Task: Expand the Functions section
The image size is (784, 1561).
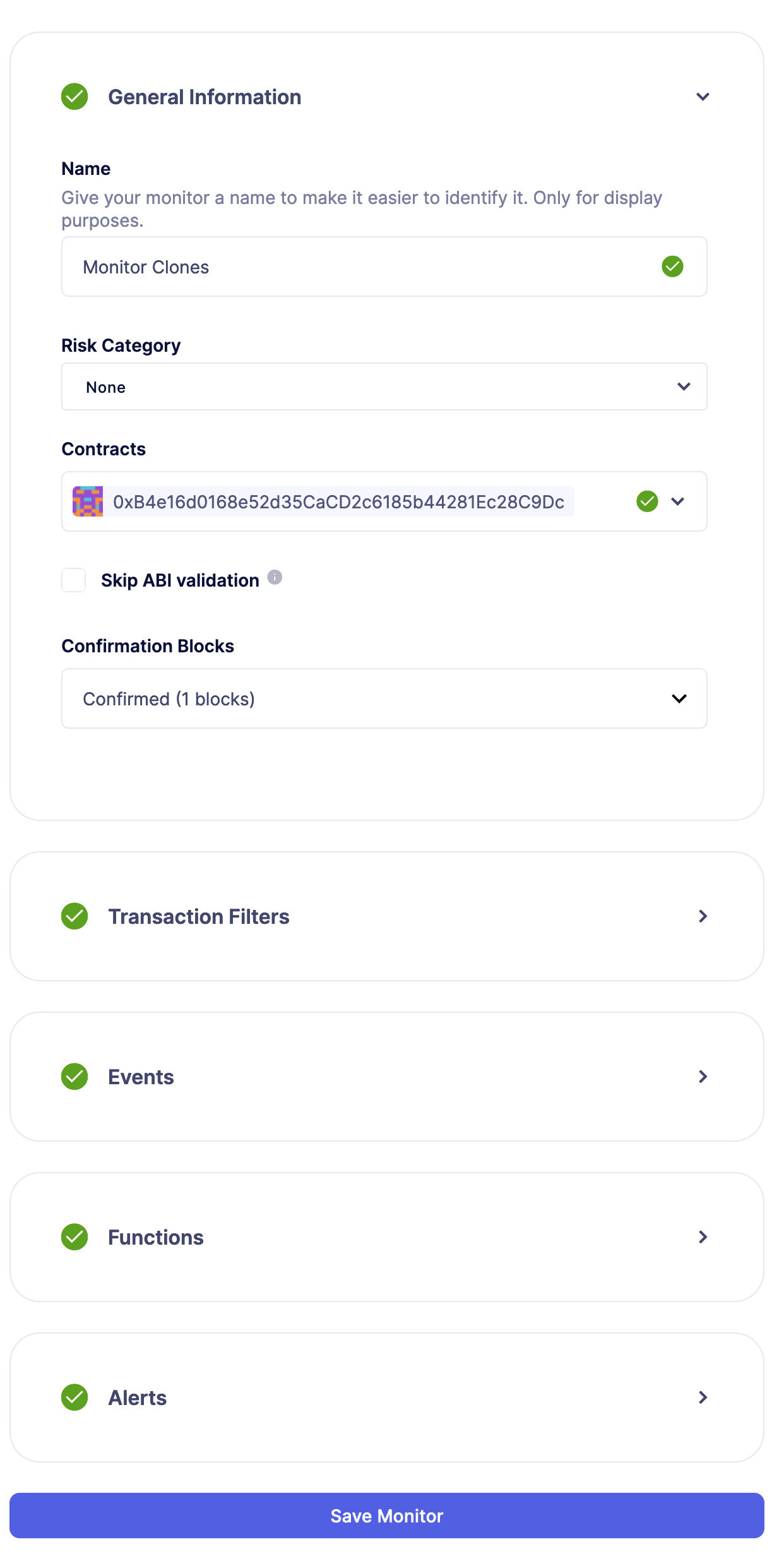Action: (x=703, y=1237)
